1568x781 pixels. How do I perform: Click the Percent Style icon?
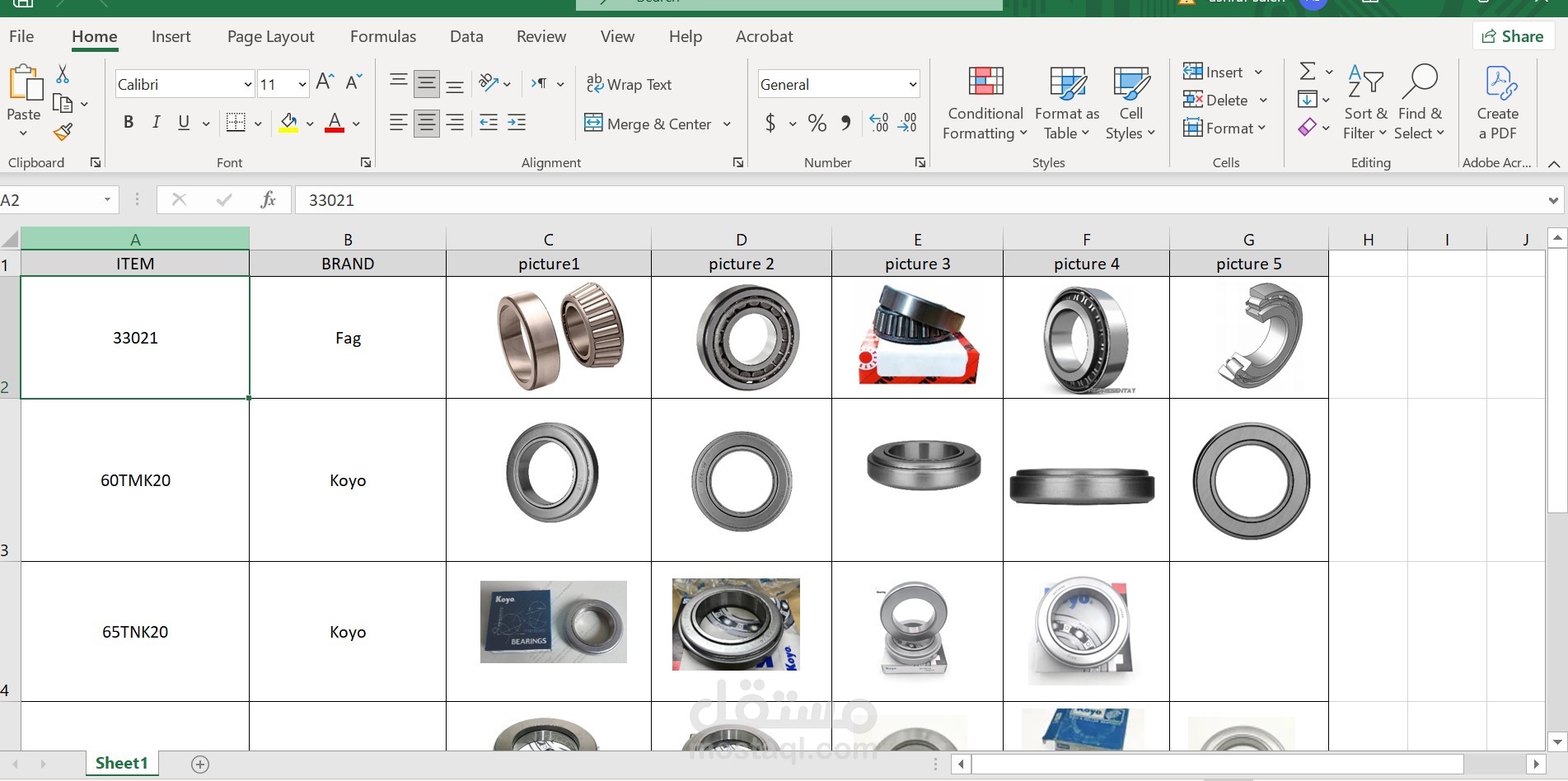pos(817,124)
